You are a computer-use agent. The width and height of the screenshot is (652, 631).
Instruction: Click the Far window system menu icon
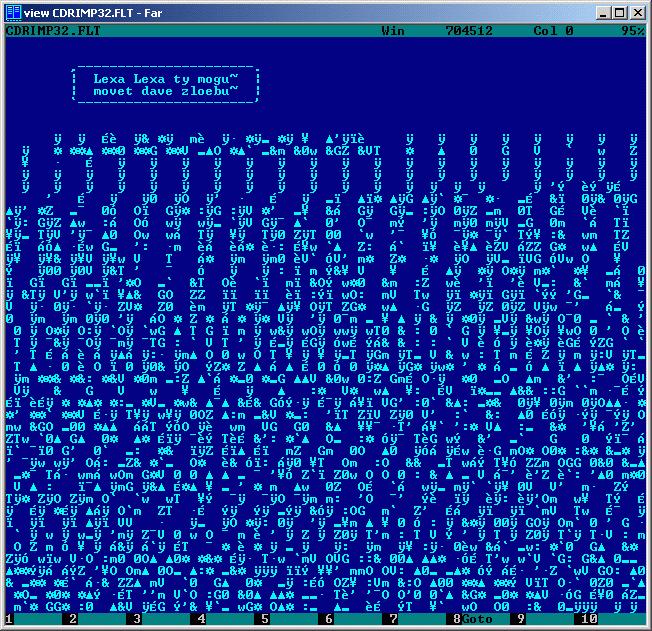point(13,12)
